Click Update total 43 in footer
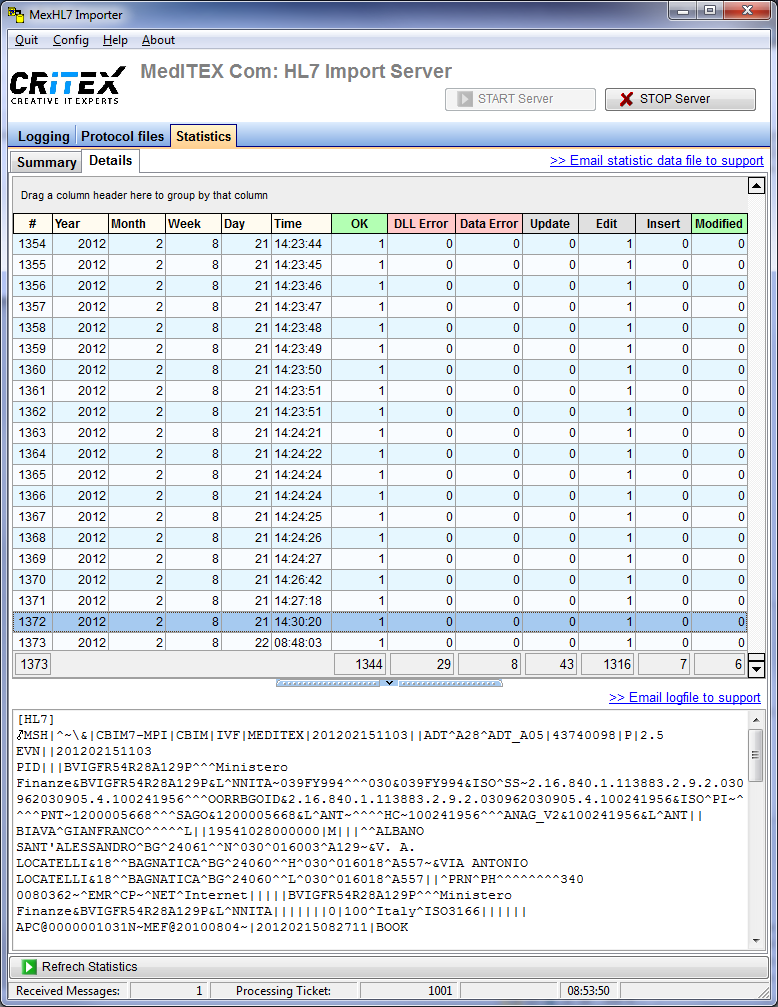 click(x=551, y=664)
